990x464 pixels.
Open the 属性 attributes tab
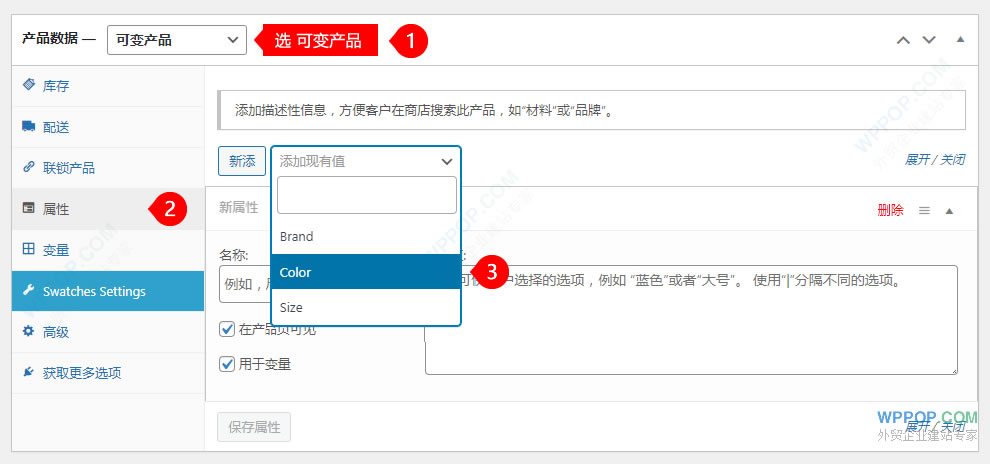click(56, 209)
